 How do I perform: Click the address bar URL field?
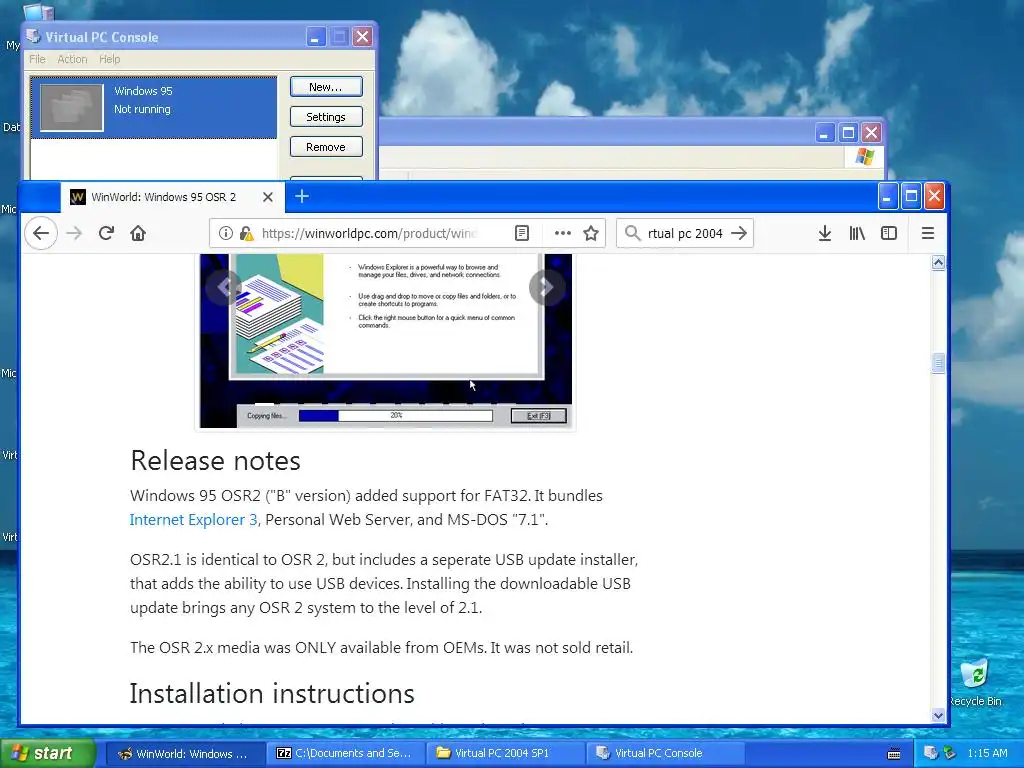(x=369, y=233)
